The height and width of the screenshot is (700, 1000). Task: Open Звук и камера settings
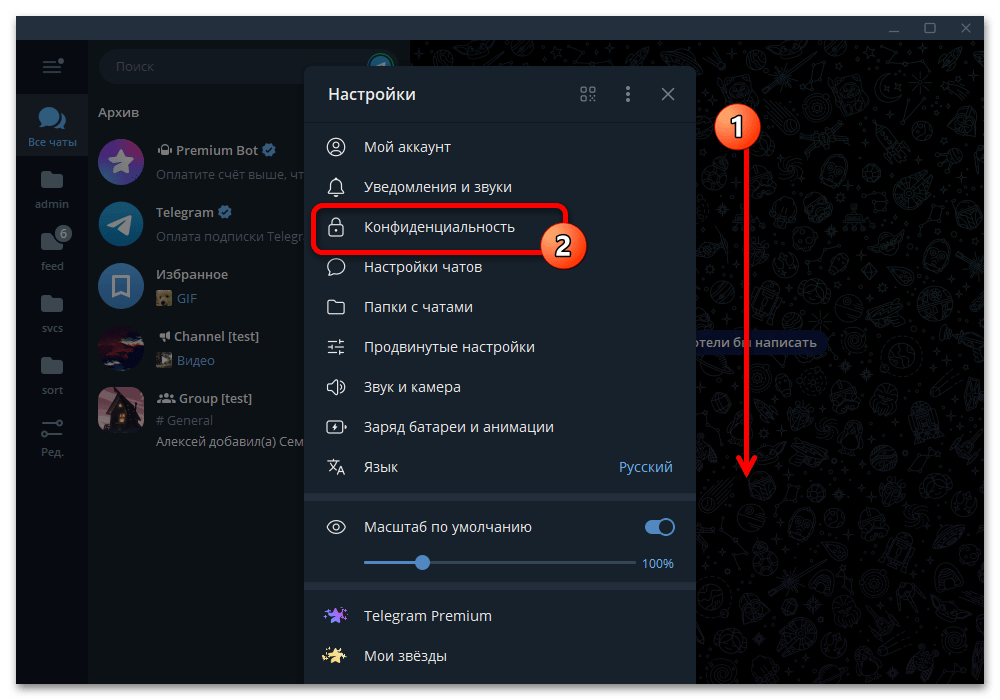coord(499,388)
